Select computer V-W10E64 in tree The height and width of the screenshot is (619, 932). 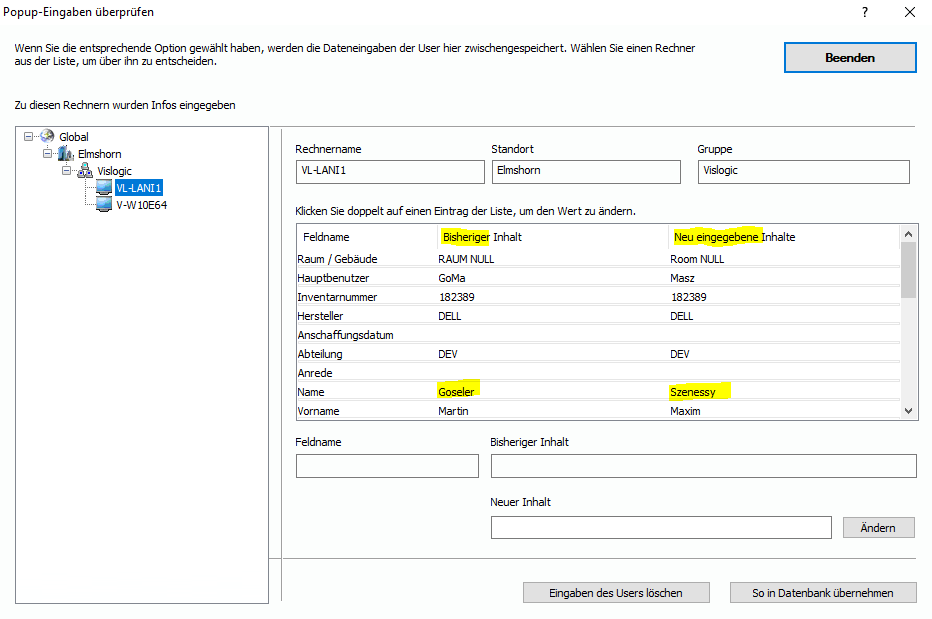[141, 205]
